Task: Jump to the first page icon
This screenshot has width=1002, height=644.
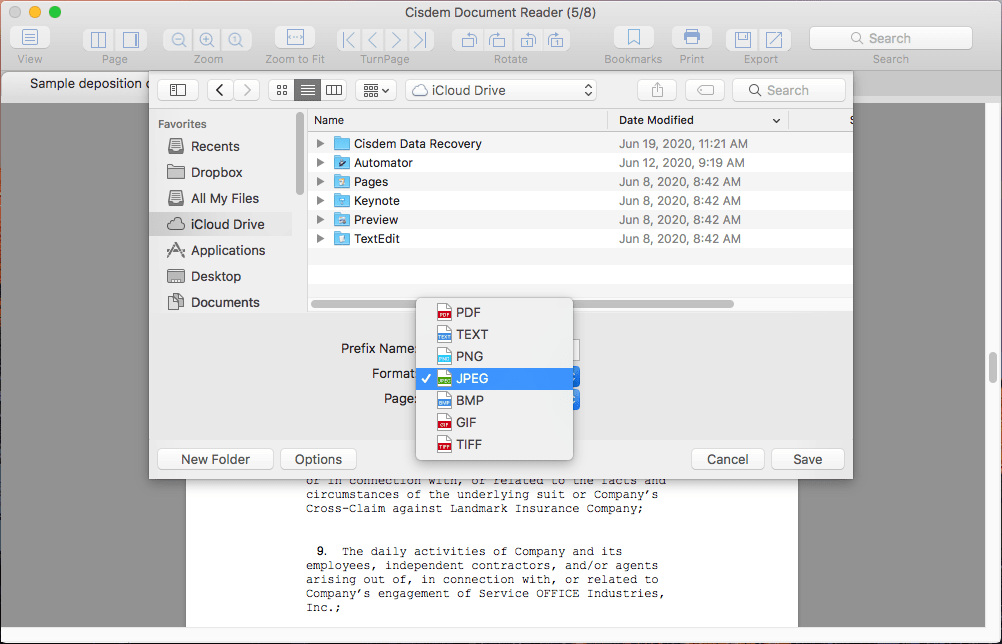Action: pos(348,40)
